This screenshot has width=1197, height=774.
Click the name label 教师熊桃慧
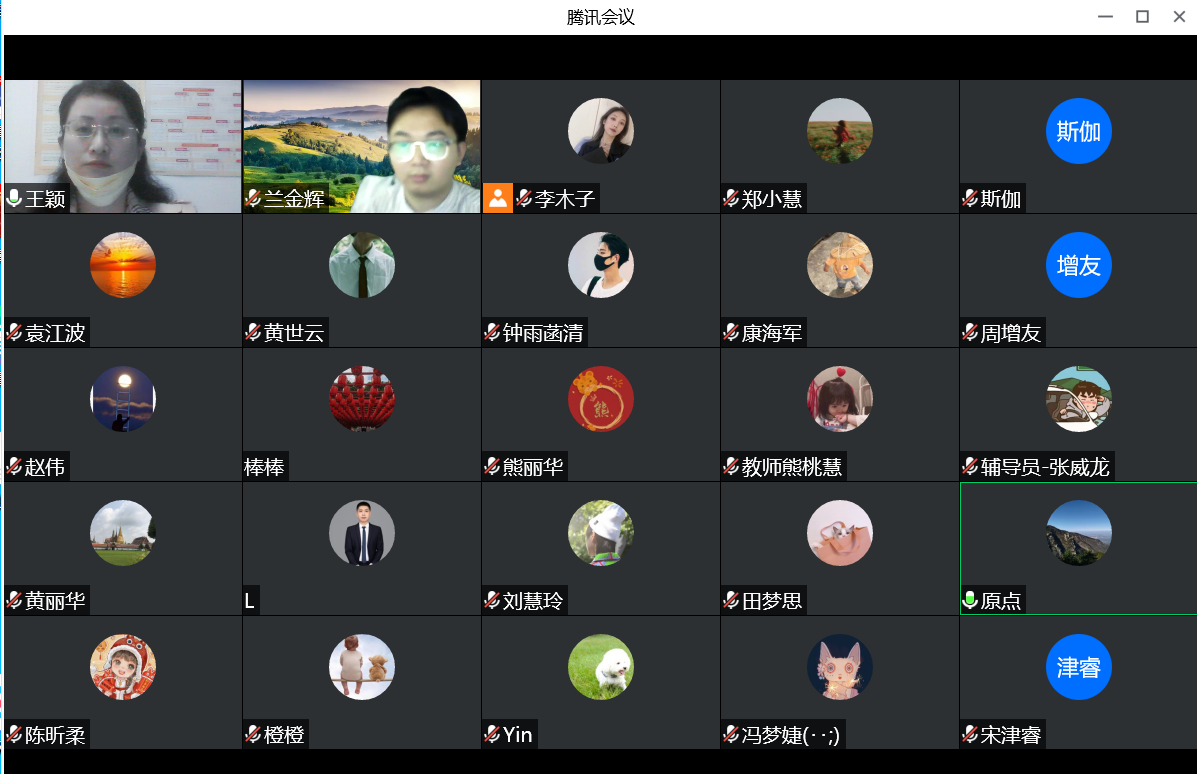point(792,466)
